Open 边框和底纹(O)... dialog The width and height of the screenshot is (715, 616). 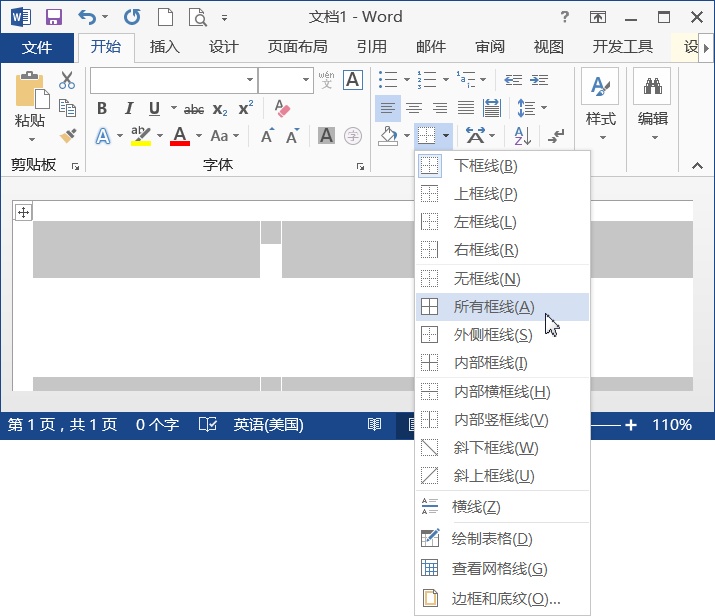point(503,598)
